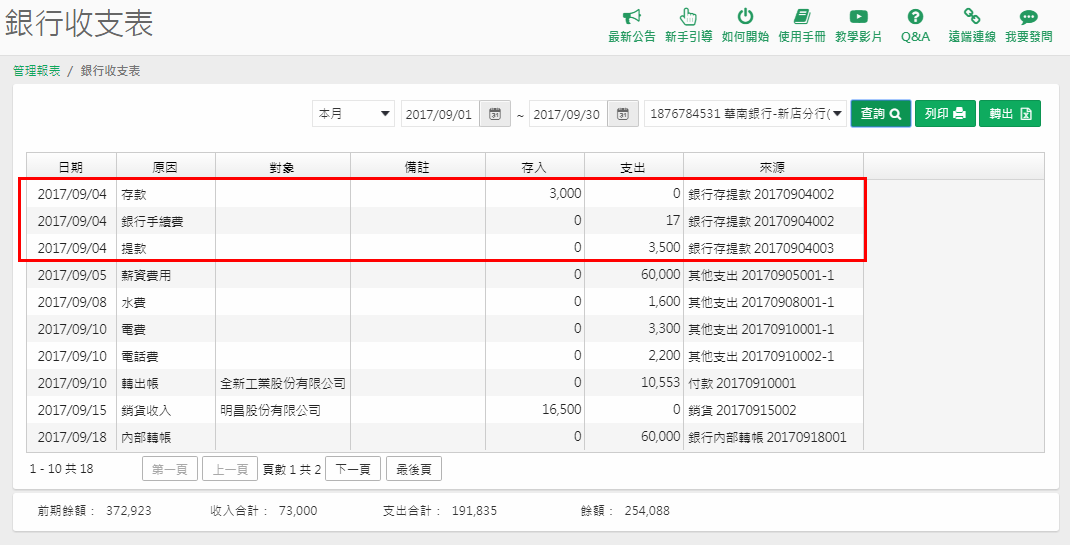Open calendar picker for end date 2017/09/30

623,114
